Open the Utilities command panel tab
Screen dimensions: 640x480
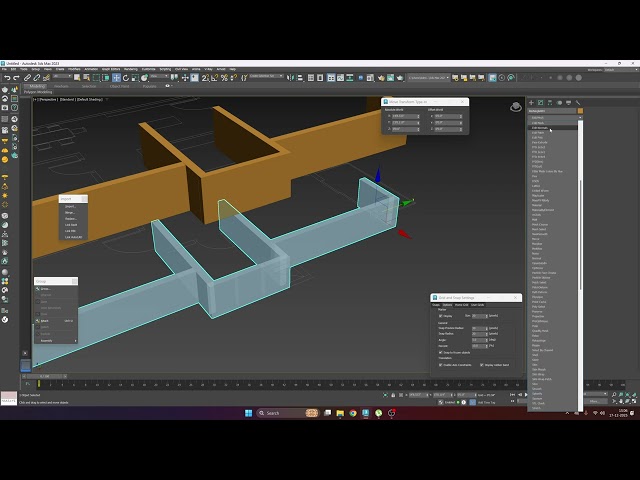pos(578,102)
